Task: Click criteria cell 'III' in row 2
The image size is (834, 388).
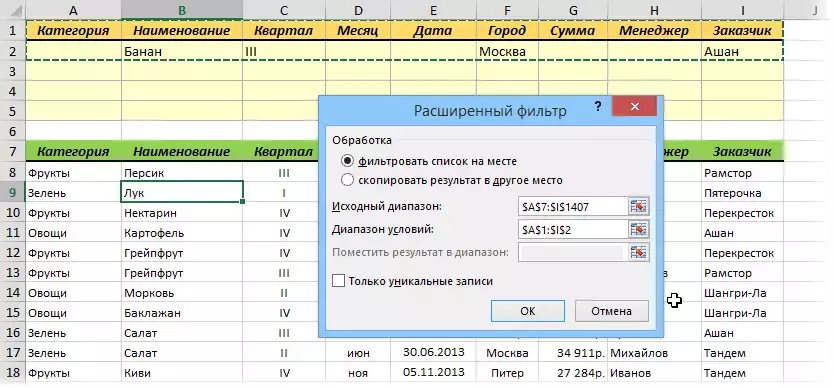Action: pyautogui.click(x=284, y=51)
